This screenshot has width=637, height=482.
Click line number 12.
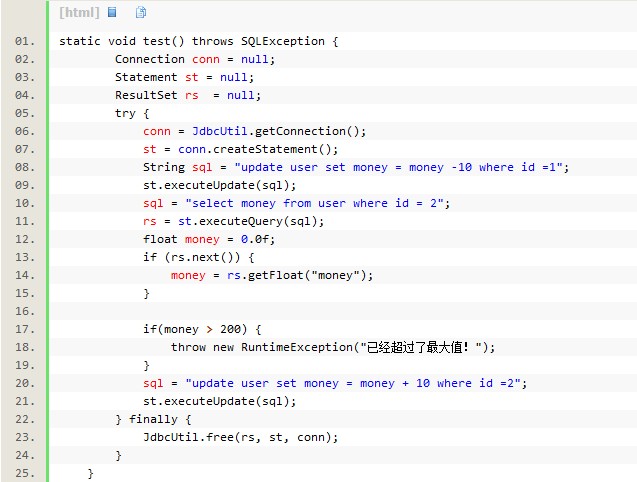point(25,239)
